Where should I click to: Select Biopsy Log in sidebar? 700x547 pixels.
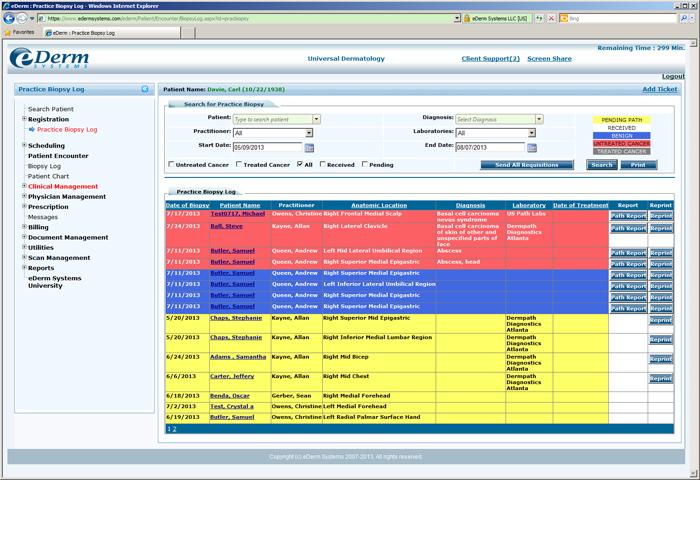(x=44, y=166)
